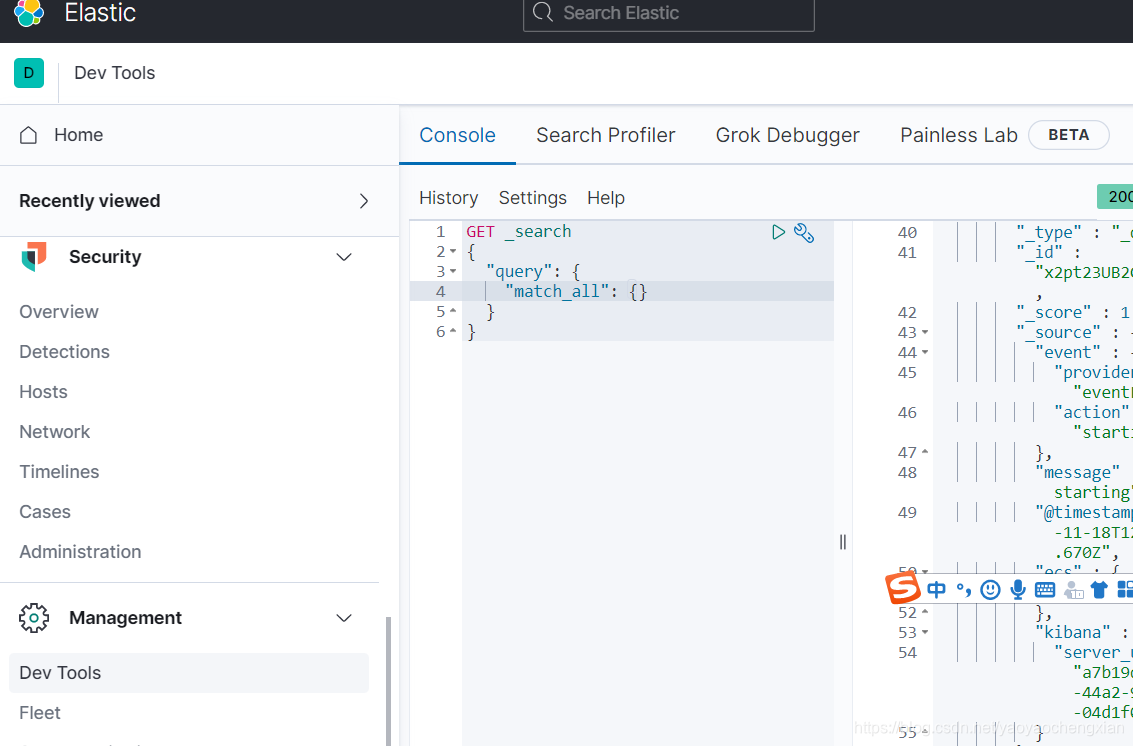1133x746 pixels.
Task: Open the Security Administration page
Action: [x=80, y=552]
